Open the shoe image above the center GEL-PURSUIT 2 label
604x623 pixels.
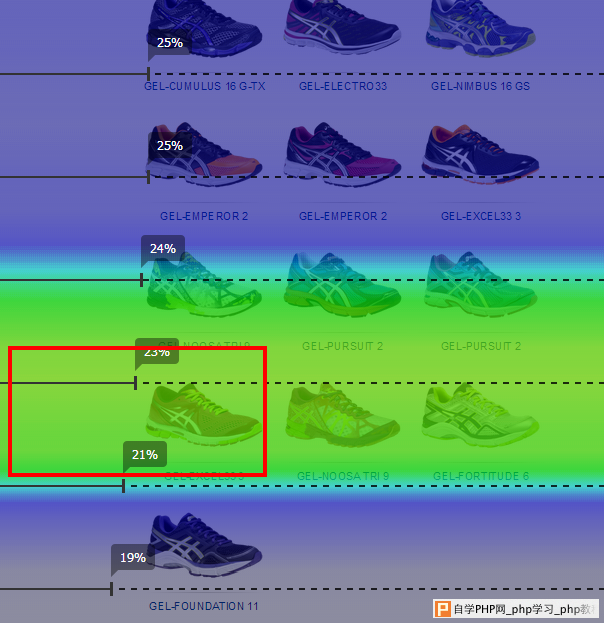[x=342, y=285]
